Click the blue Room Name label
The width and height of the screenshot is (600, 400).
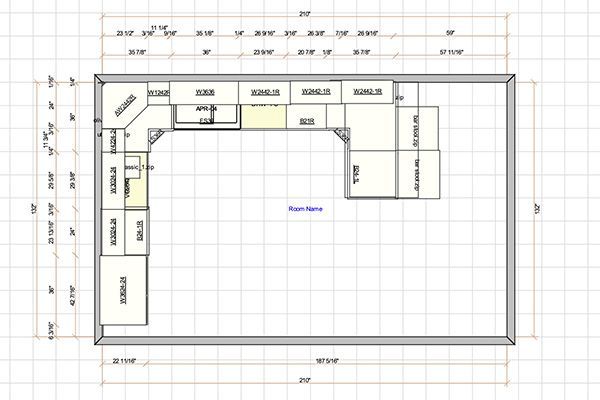(305, 209)
